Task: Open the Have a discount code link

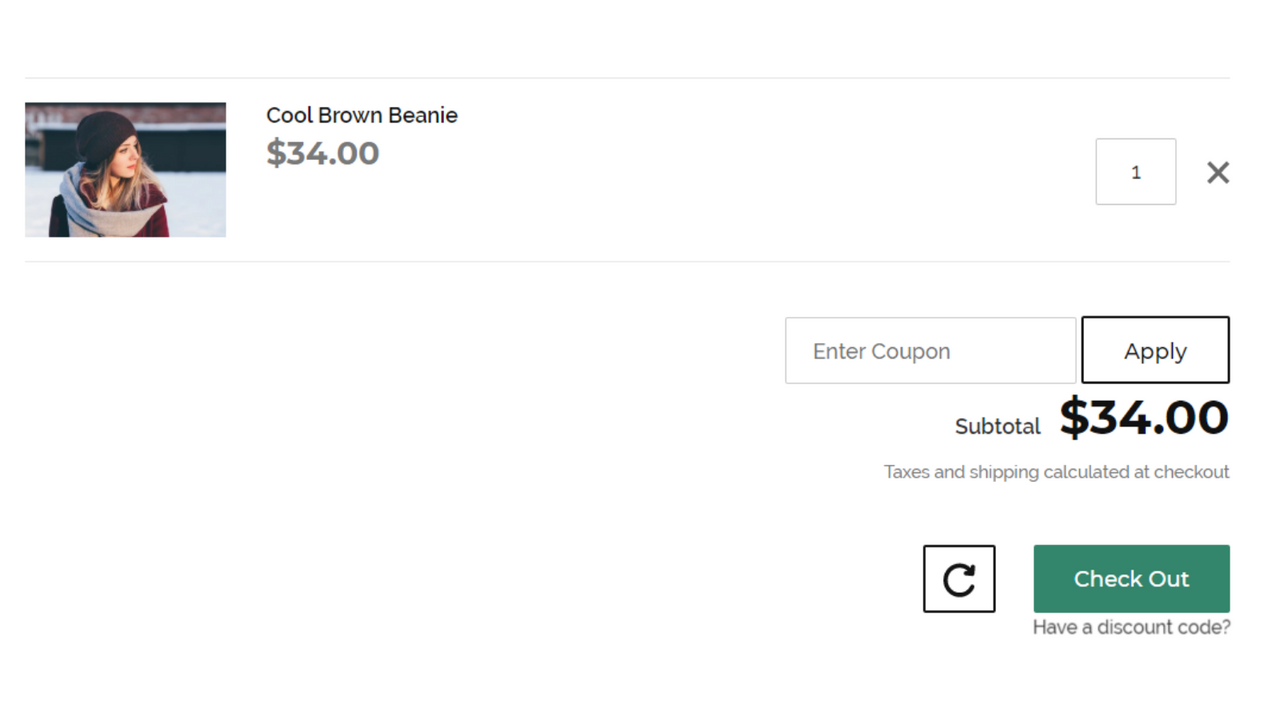Action: pos(1131,627)
